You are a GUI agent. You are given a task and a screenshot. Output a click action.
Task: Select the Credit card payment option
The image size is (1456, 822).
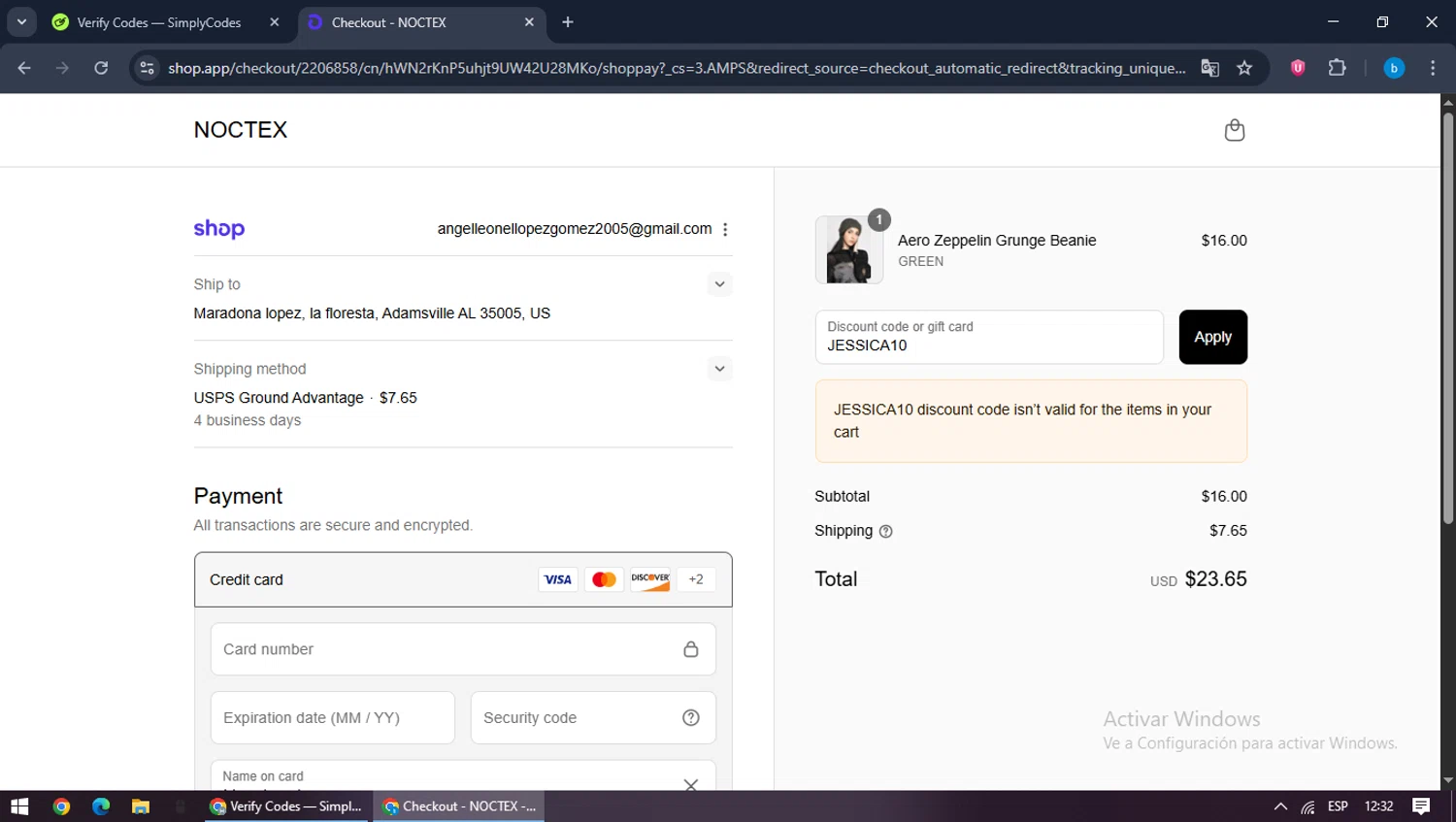(463, 579)
